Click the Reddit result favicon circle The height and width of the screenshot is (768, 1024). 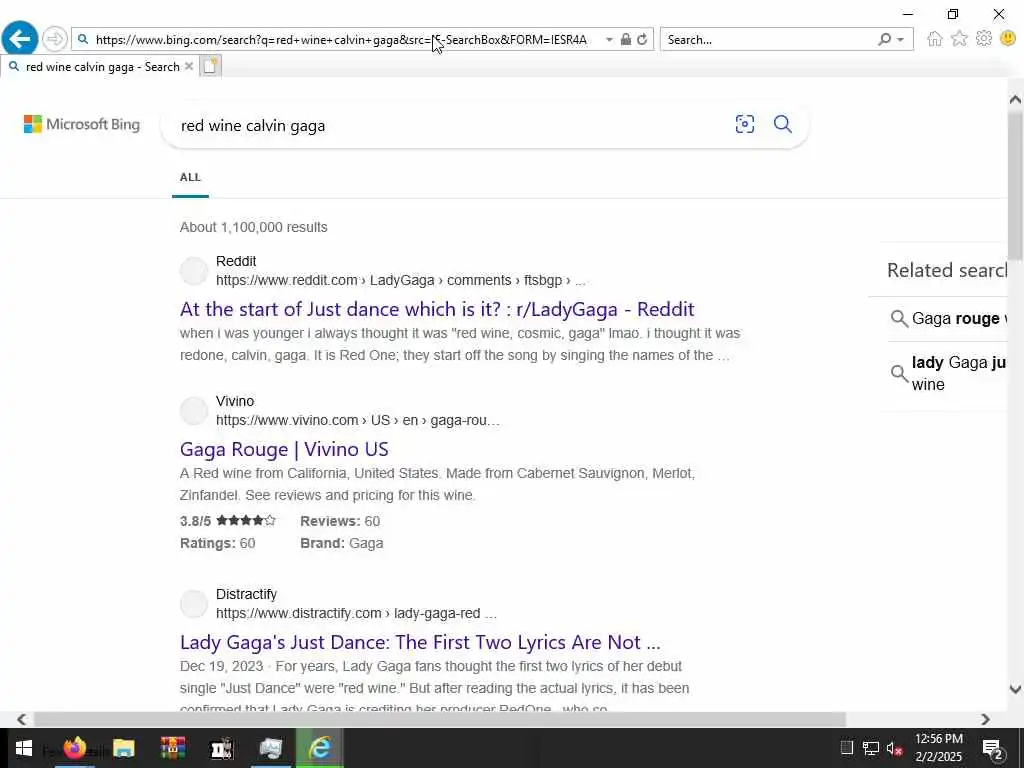tap(194, 270)
